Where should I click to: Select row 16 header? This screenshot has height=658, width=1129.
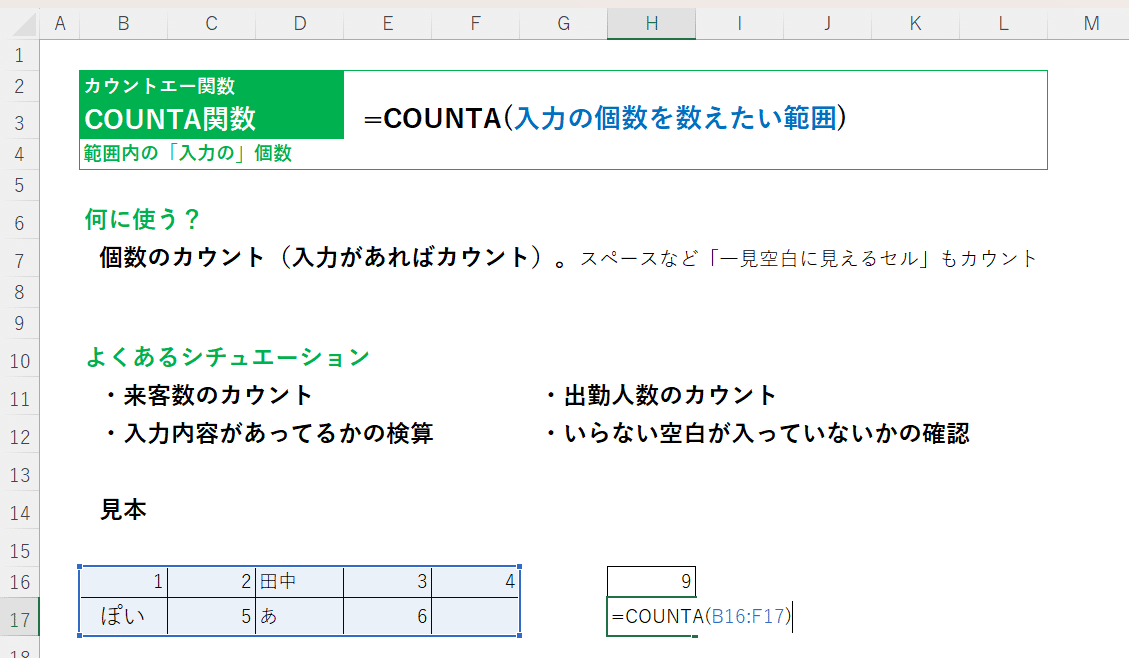pyautogui.click(x=19, y=582)
